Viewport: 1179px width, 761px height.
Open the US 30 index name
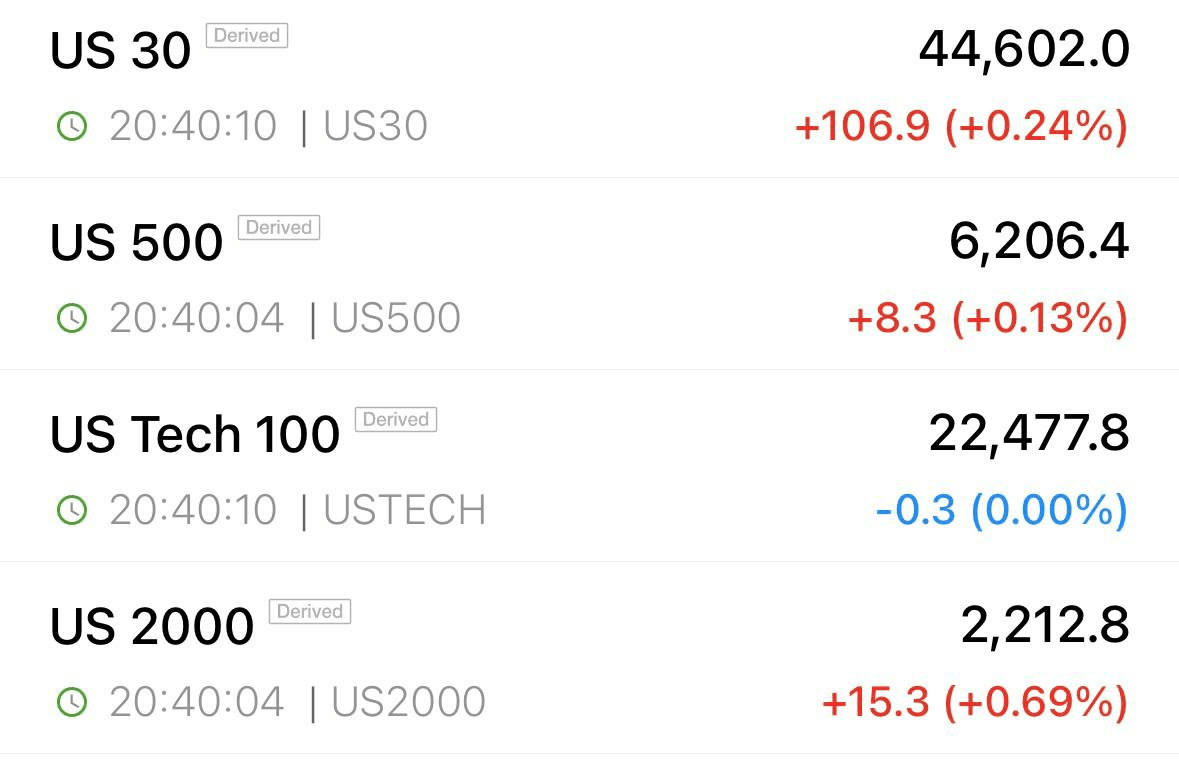120,50
